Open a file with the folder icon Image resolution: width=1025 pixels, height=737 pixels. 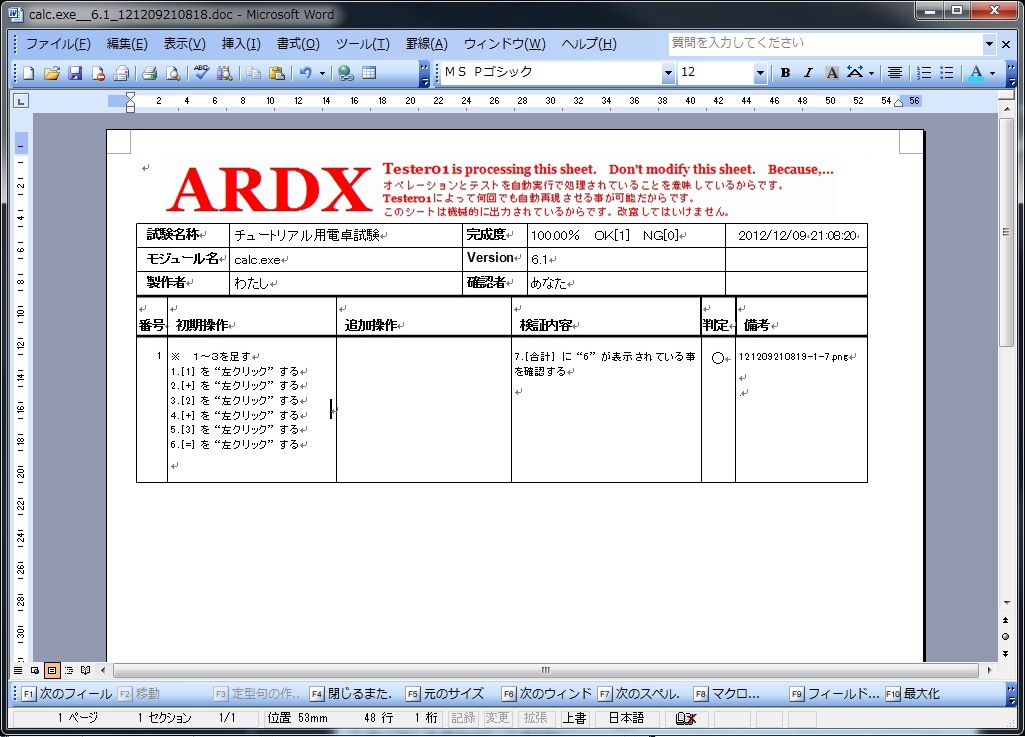click(52, 73)
